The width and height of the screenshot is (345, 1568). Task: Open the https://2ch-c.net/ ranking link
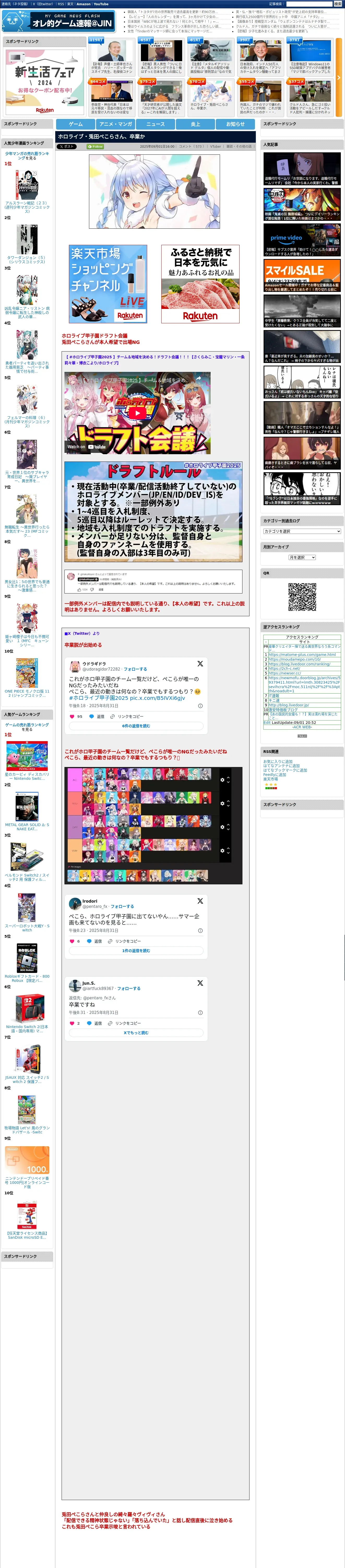coord(284,668)
